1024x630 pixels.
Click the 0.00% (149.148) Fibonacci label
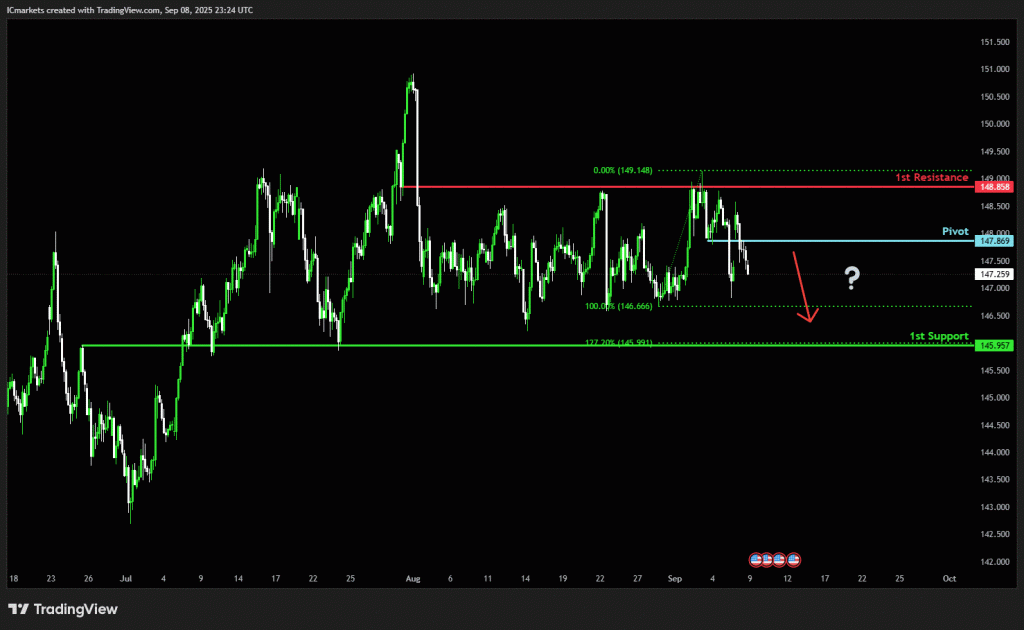[x=622, y=170]
